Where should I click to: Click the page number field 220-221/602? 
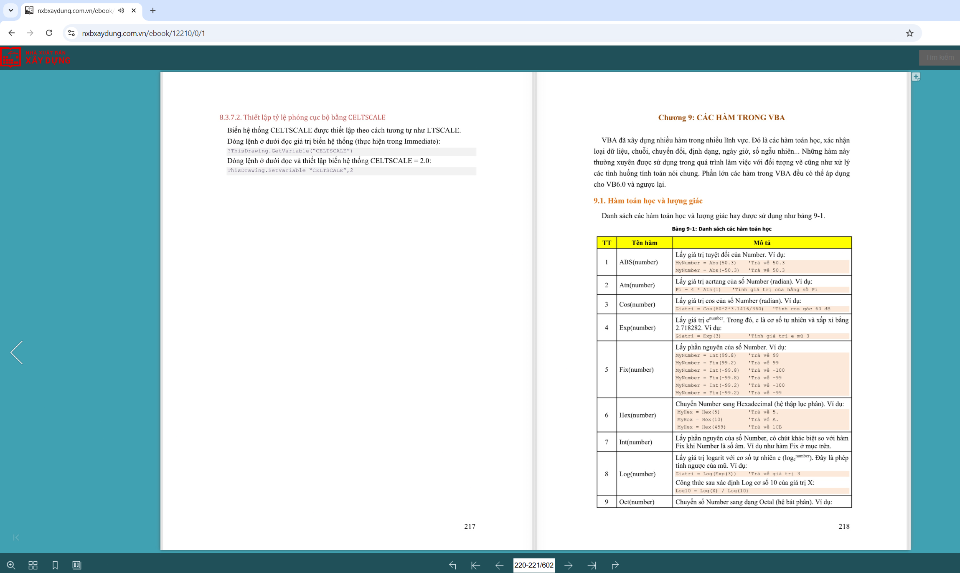533,565
